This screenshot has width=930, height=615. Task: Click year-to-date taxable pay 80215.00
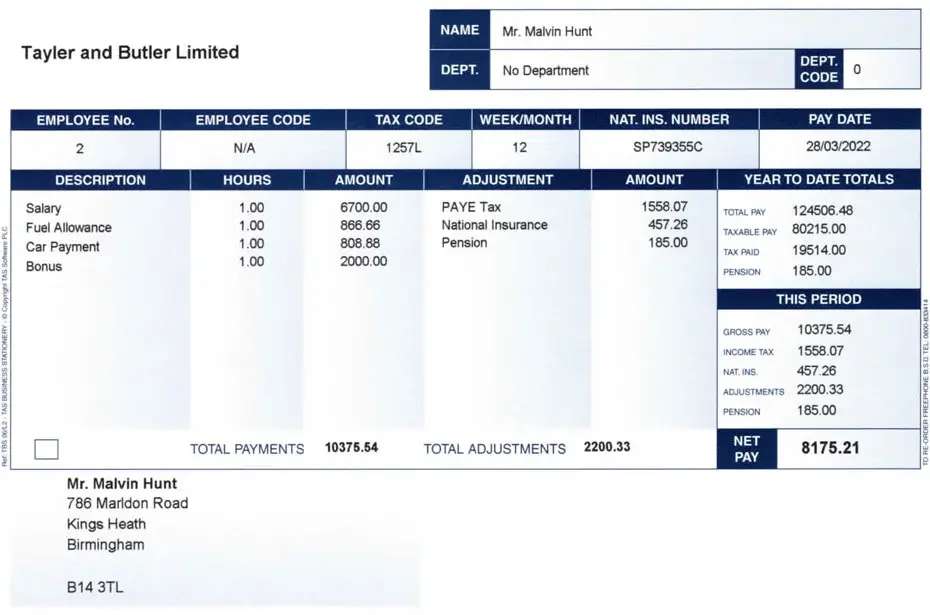(x=819, y=229)
